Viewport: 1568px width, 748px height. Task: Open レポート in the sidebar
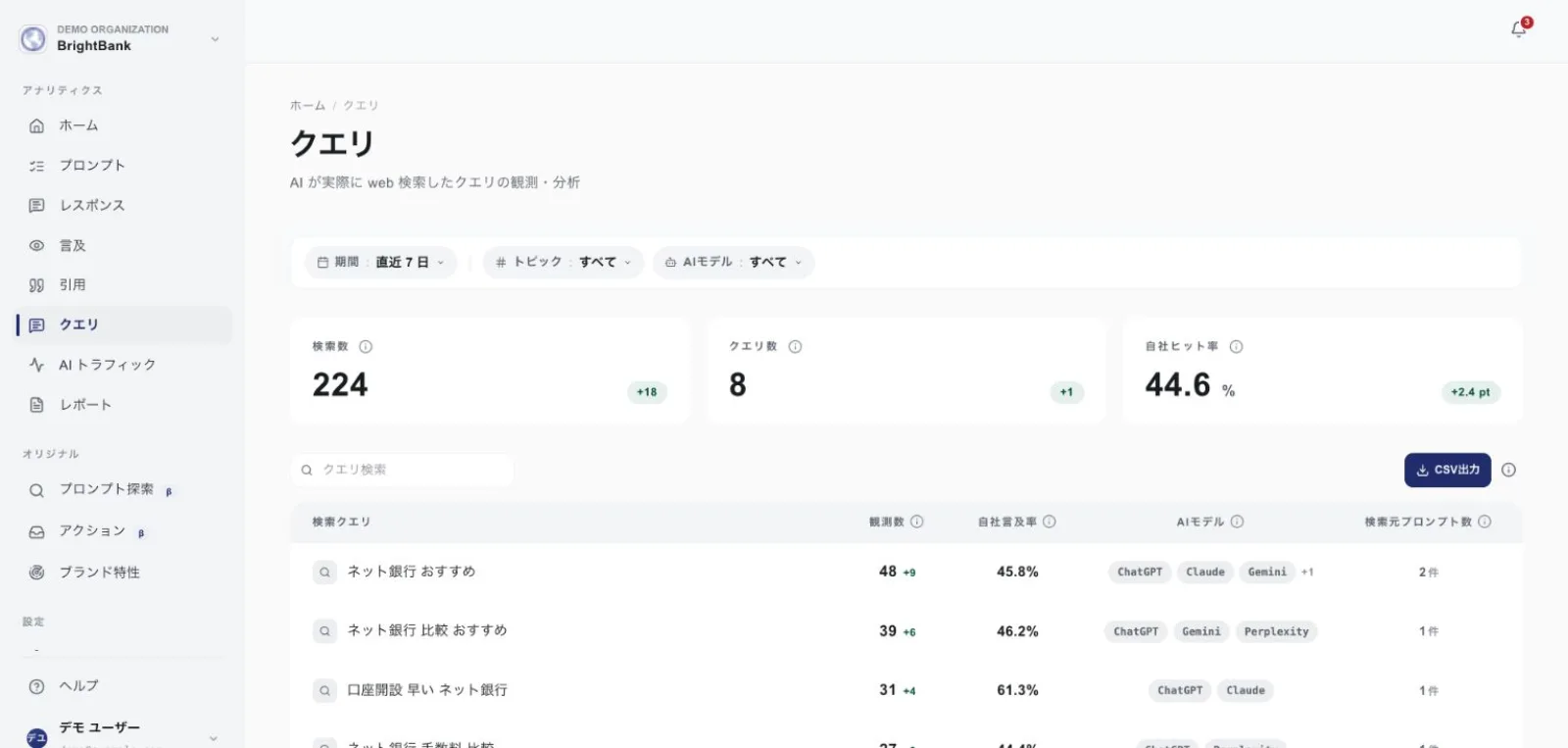tap(124, 405)
